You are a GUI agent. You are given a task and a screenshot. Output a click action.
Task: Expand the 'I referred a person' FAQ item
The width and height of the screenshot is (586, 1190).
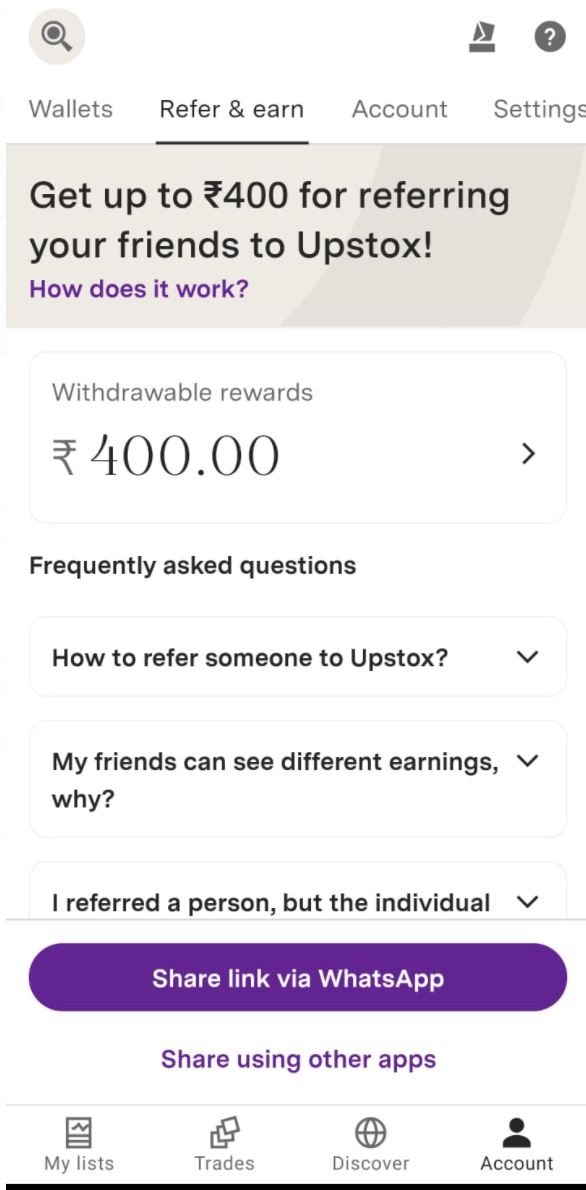click(x=297, y=902)
